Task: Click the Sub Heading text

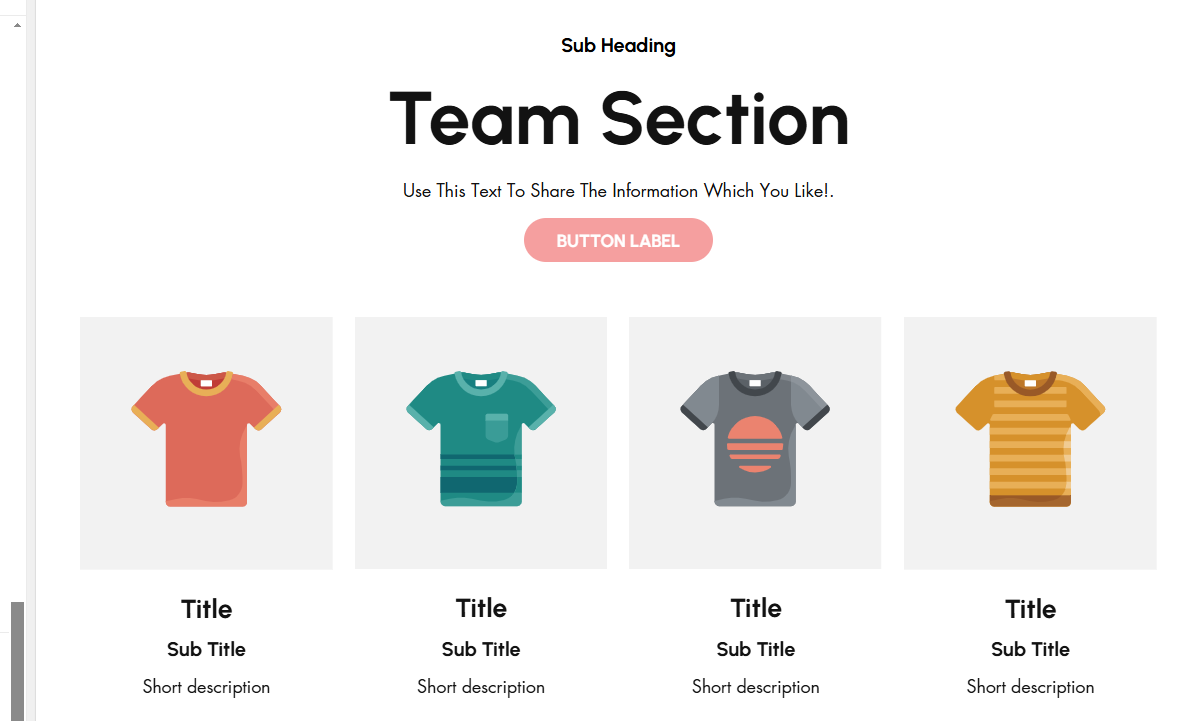Action: tap(618, 46)
